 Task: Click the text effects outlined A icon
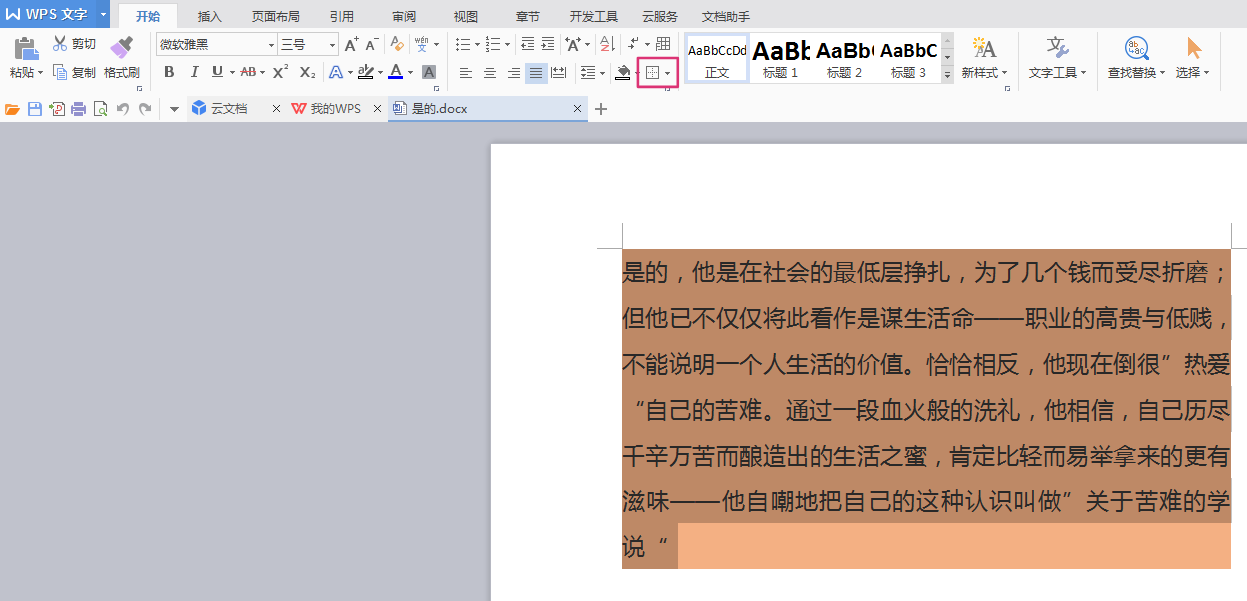[x=336, y=72]
